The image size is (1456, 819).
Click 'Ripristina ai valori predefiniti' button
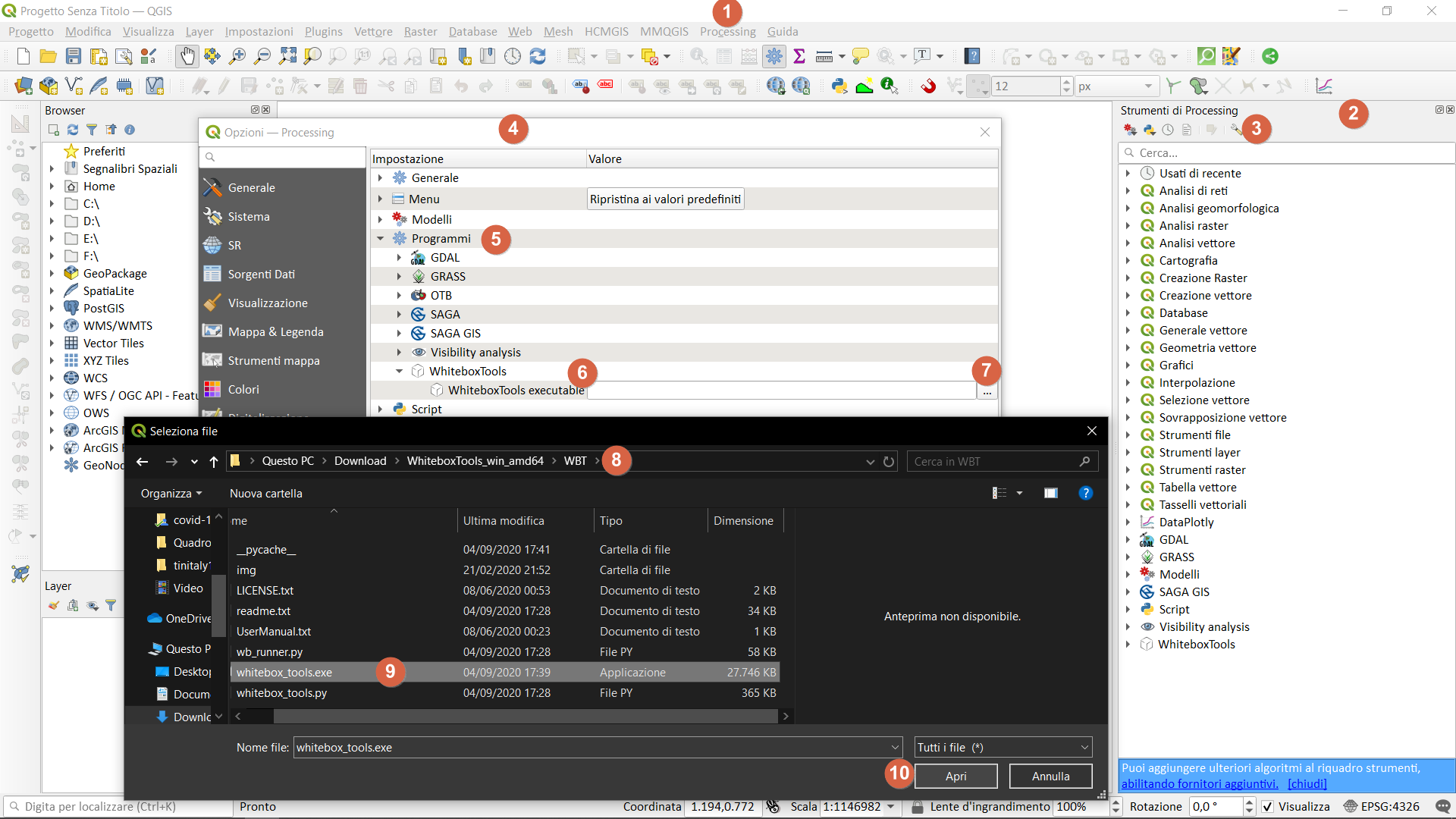(x=665, y=199)
